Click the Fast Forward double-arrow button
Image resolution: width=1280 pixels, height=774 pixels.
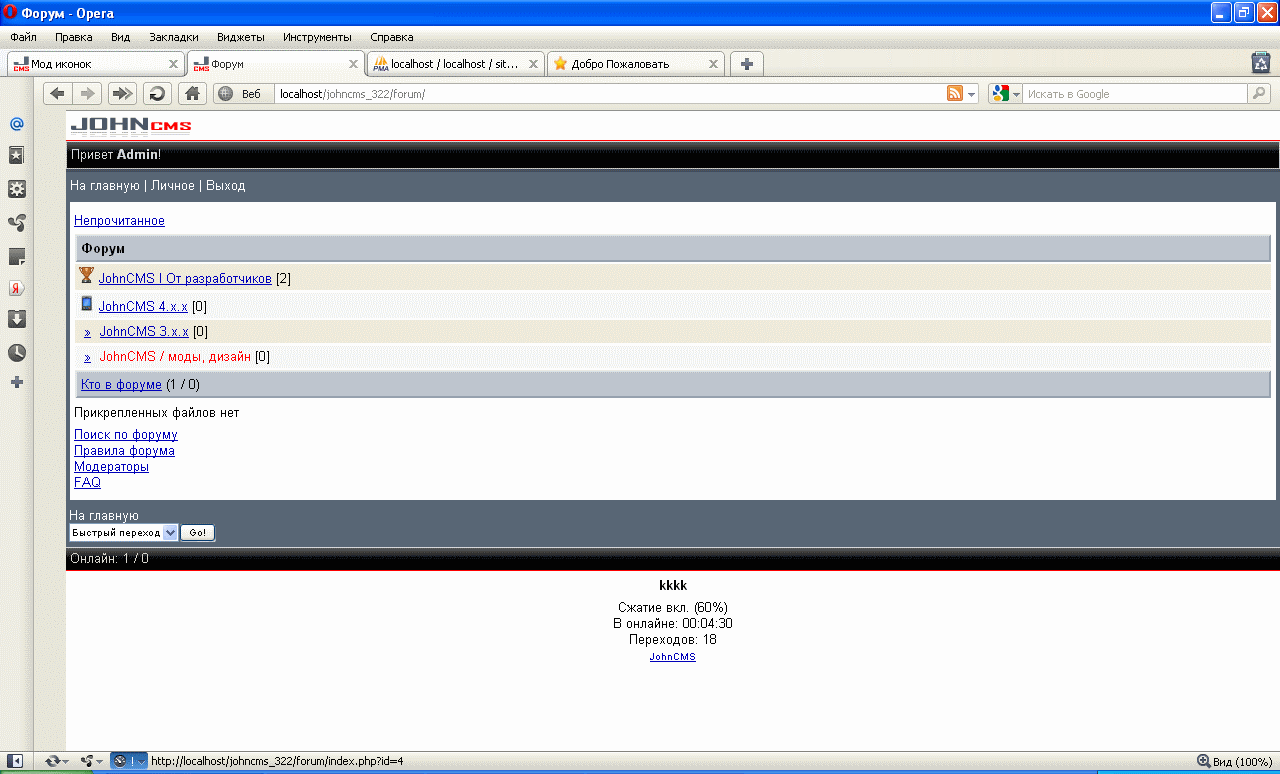click(x=122, y=94)
